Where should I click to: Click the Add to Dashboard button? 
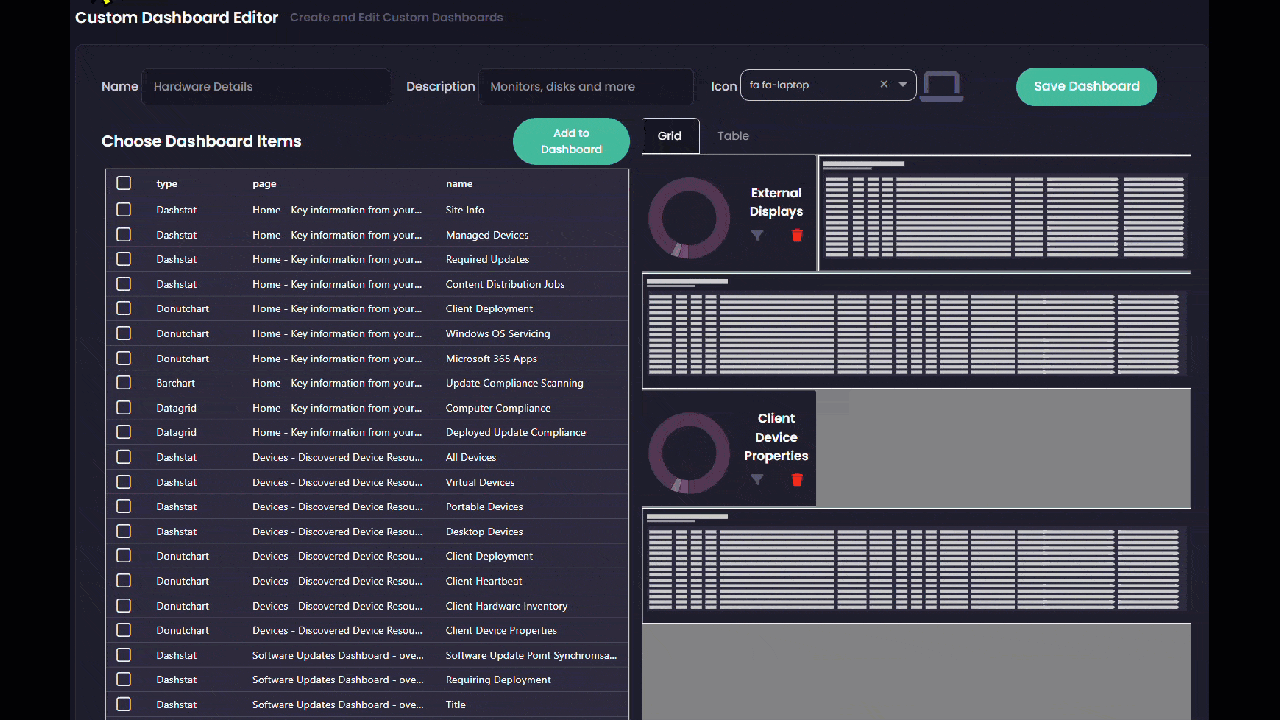571,141
